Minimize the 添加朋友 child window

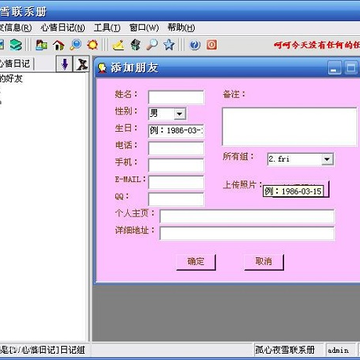pos(334,68)
